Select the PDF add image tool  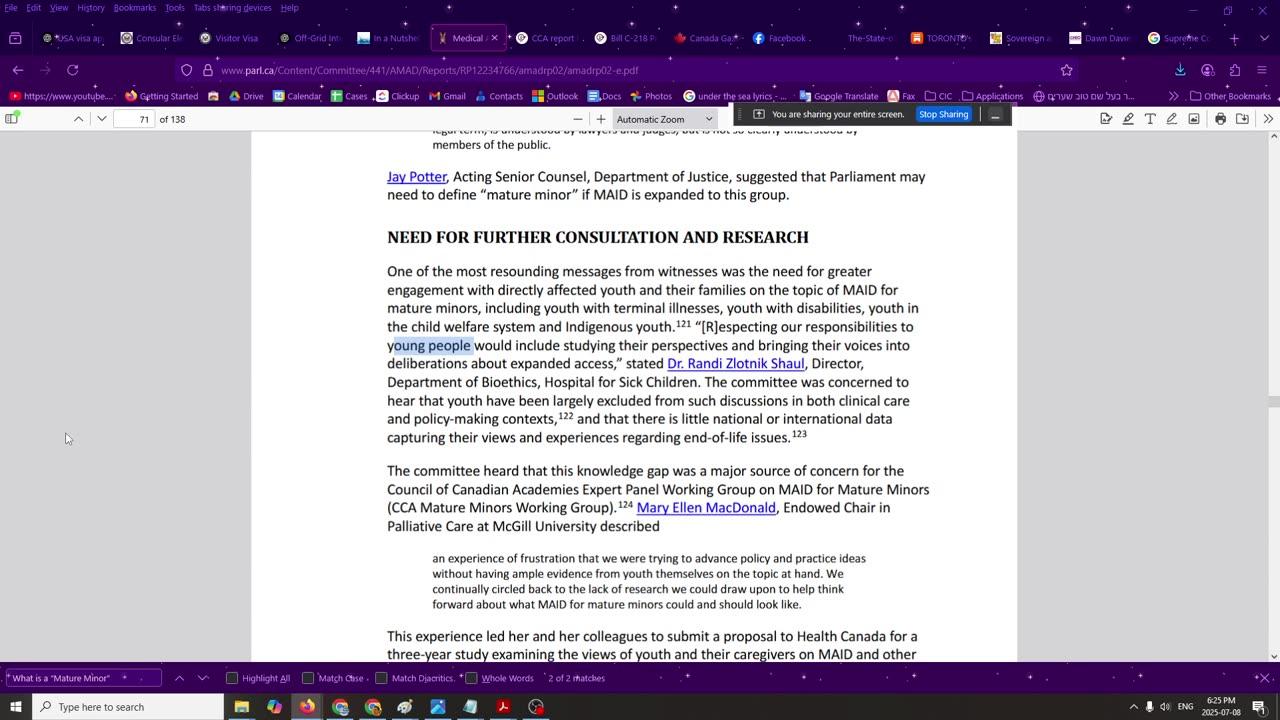coord(1194,119)
